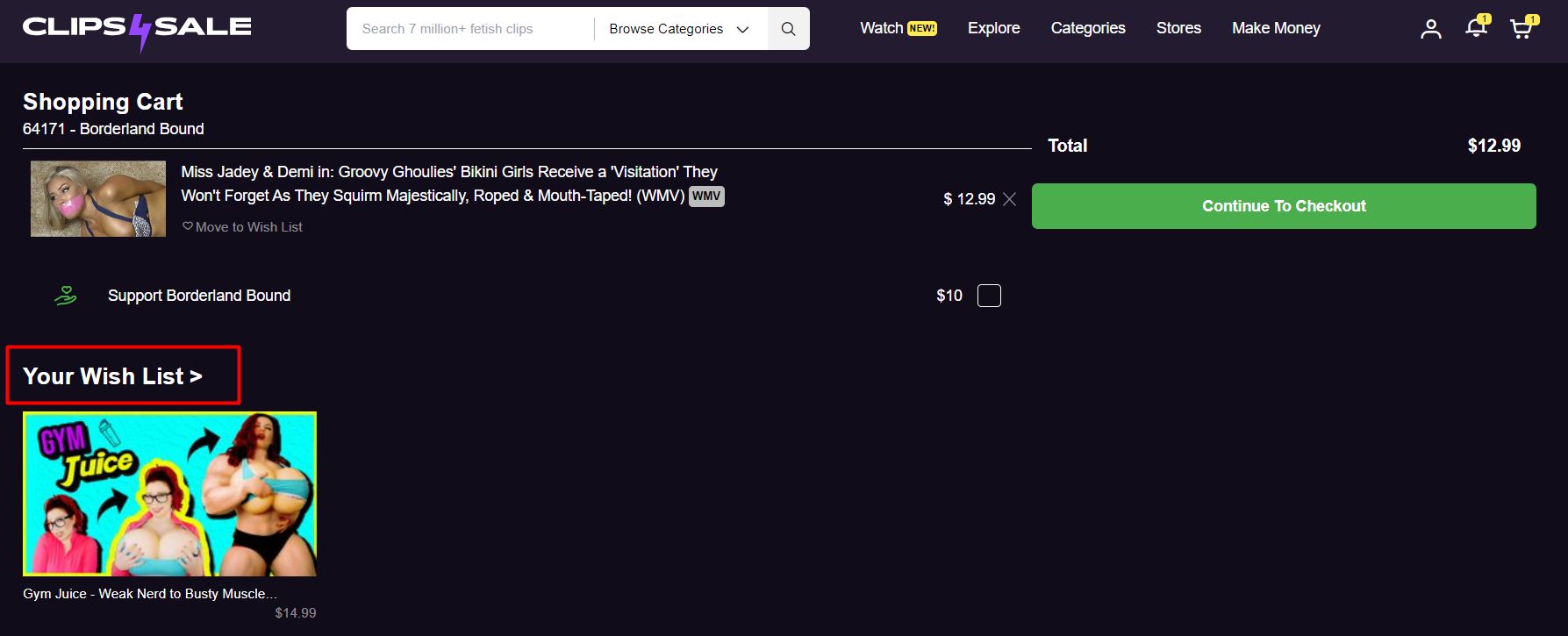Open the Stores menu item
This screenshot has width=1568, height=636.
pos(1178,28)
